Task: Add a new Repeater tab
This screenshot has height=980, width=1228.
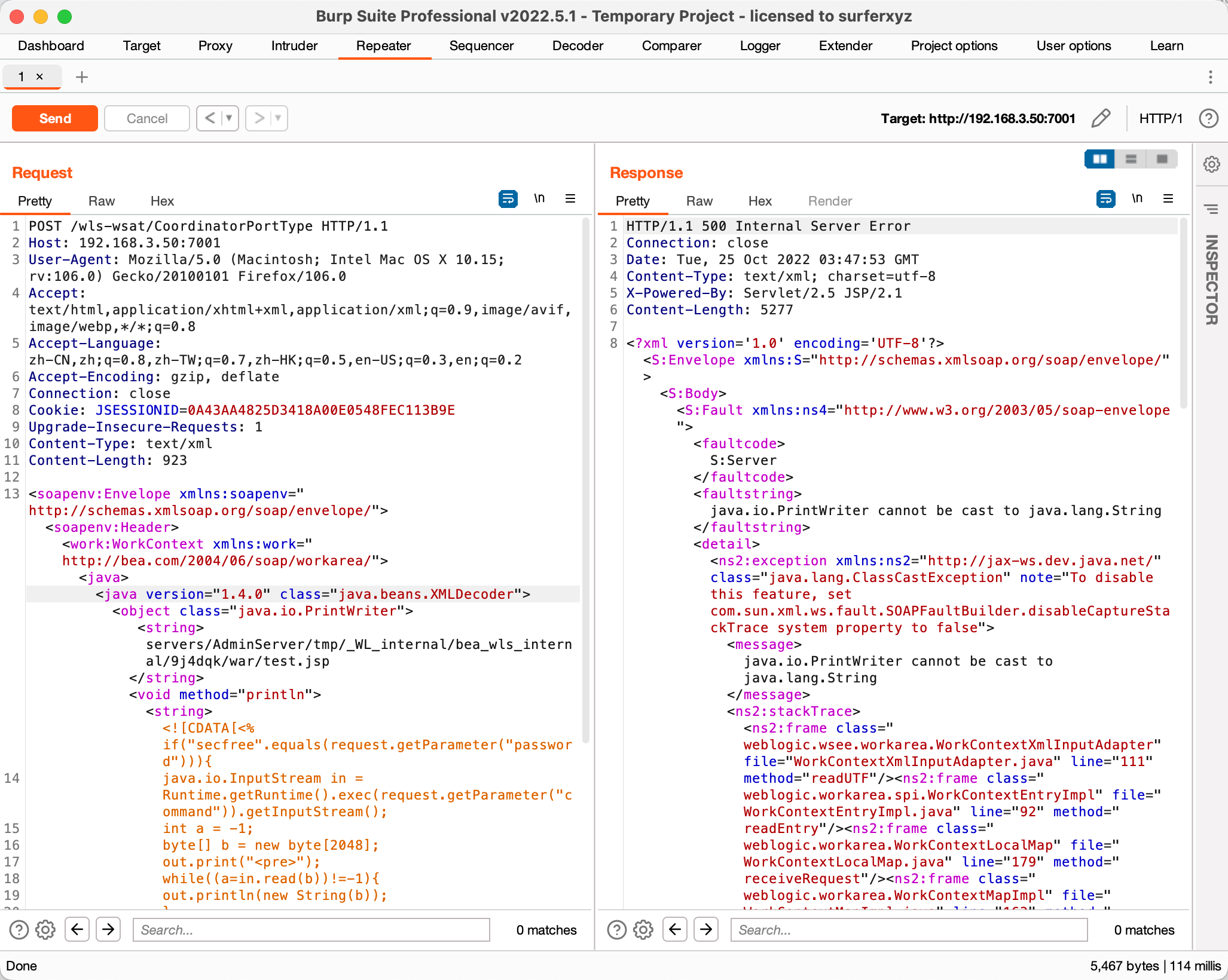Action: [82, 77]
